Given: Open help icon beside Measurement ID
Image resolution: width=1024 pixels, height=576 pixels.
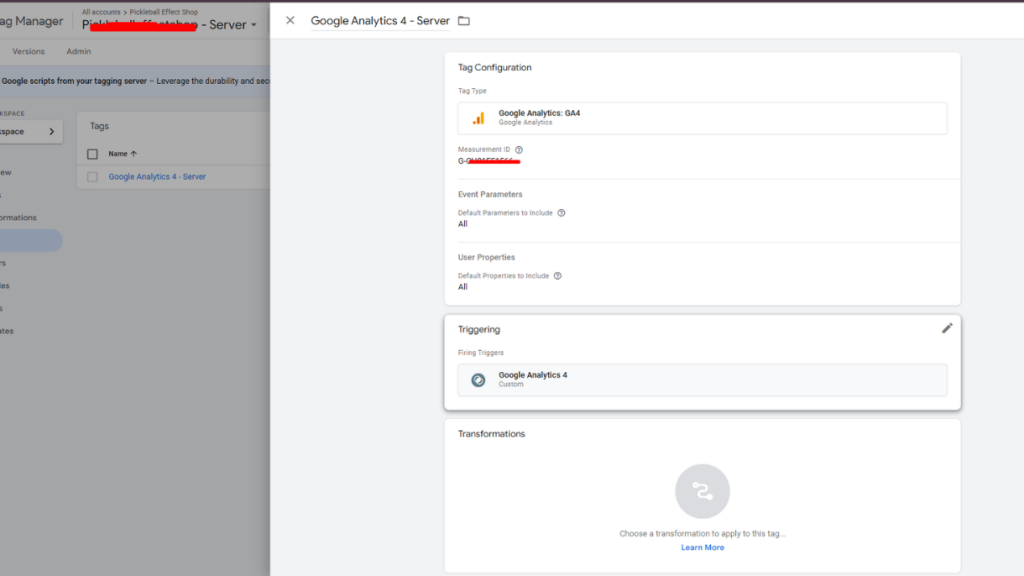Looking at the screenshot, I should click(519, 150).
